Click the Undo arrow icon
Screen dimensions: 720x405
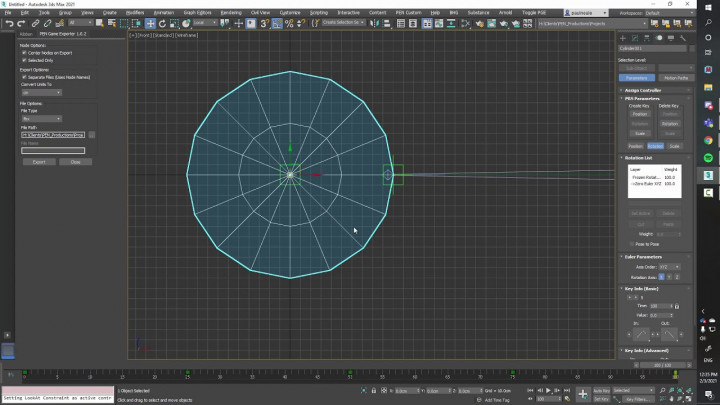9,23
